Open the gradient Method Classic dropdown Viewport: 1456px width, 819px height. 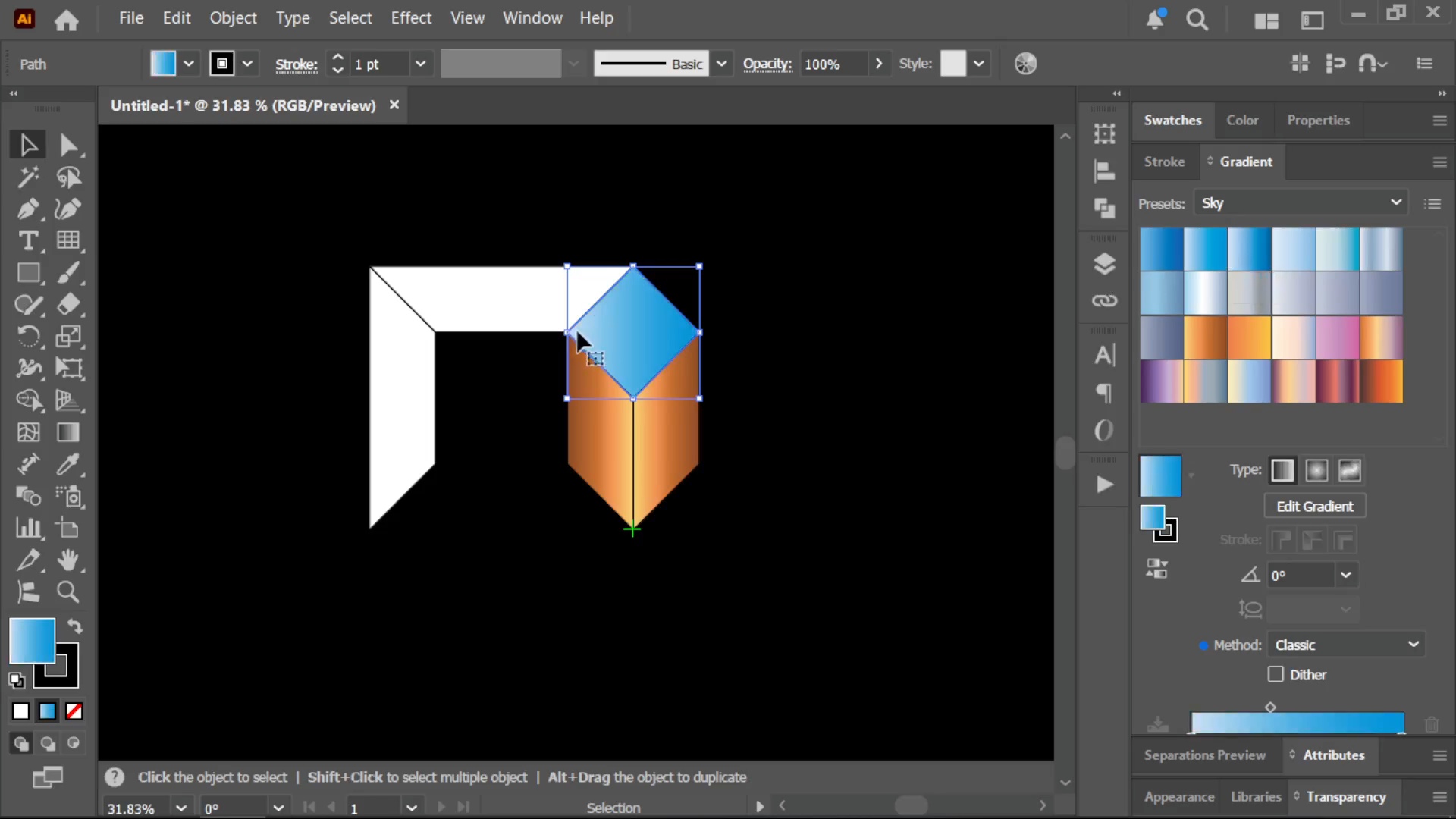pos(1346,645)
